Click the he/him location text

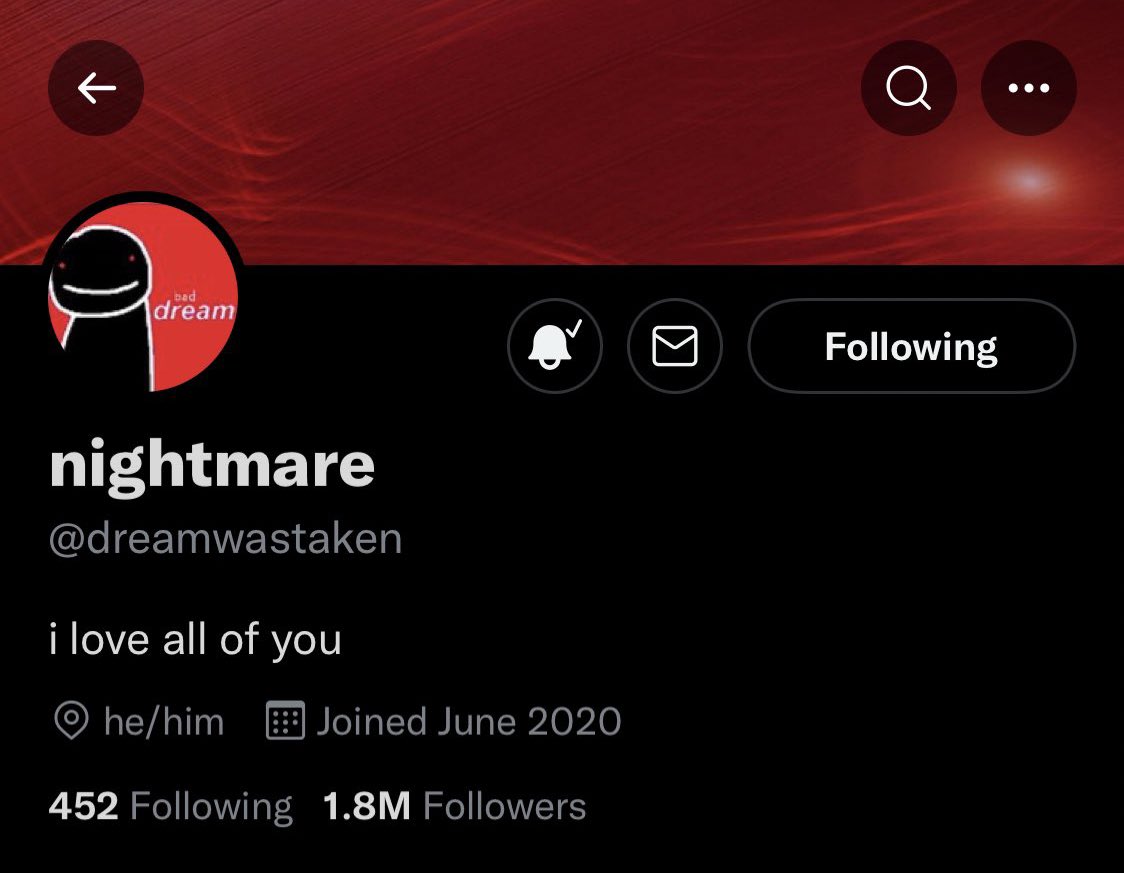tap(164, 721)
